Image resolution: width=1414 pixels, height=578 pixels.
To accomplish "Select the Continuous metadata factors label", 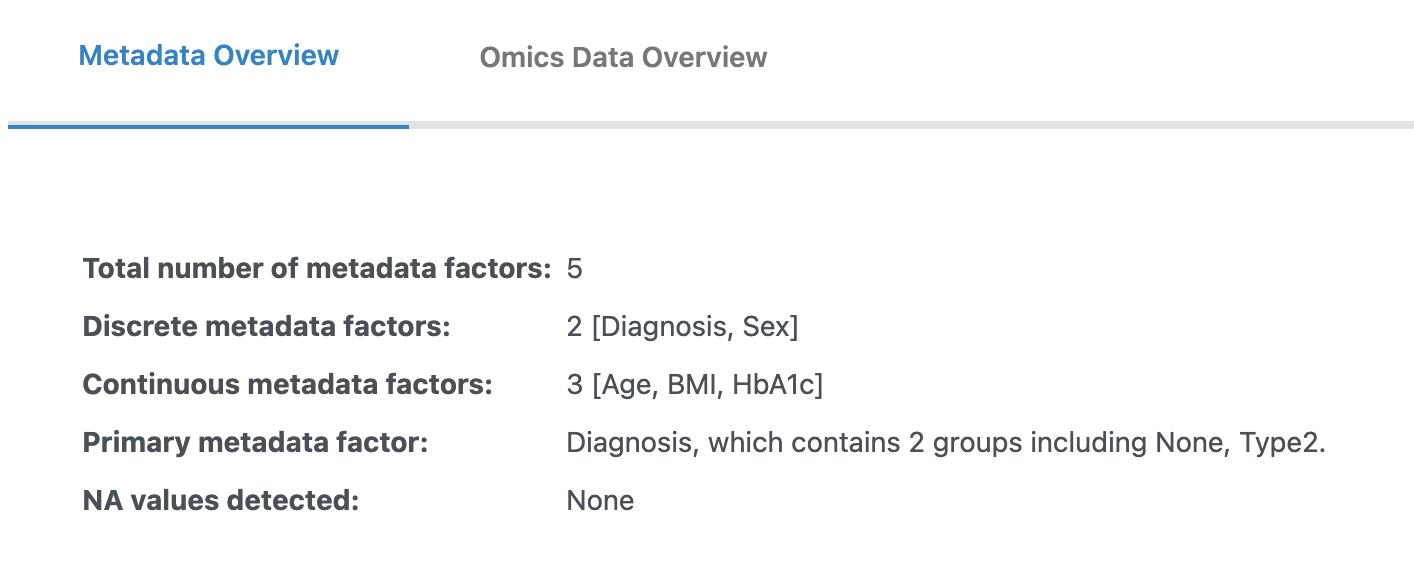I will [287, 384].
